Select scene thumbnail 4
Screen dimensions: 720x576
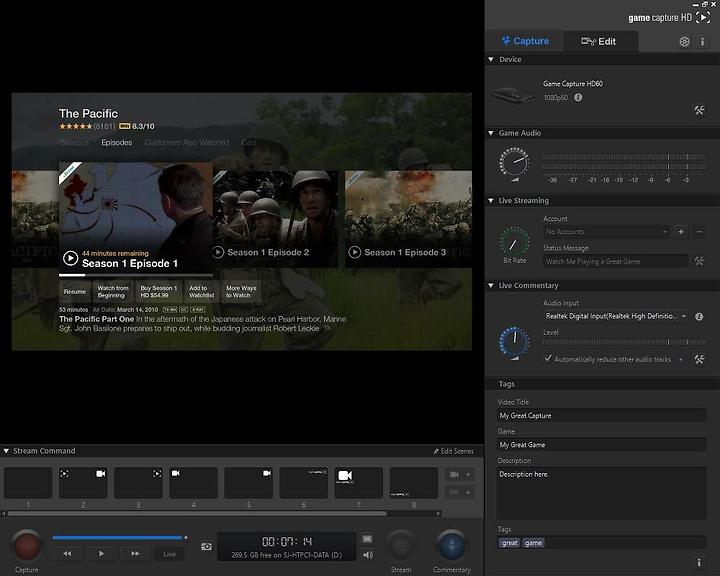click(x=193, y=483)
